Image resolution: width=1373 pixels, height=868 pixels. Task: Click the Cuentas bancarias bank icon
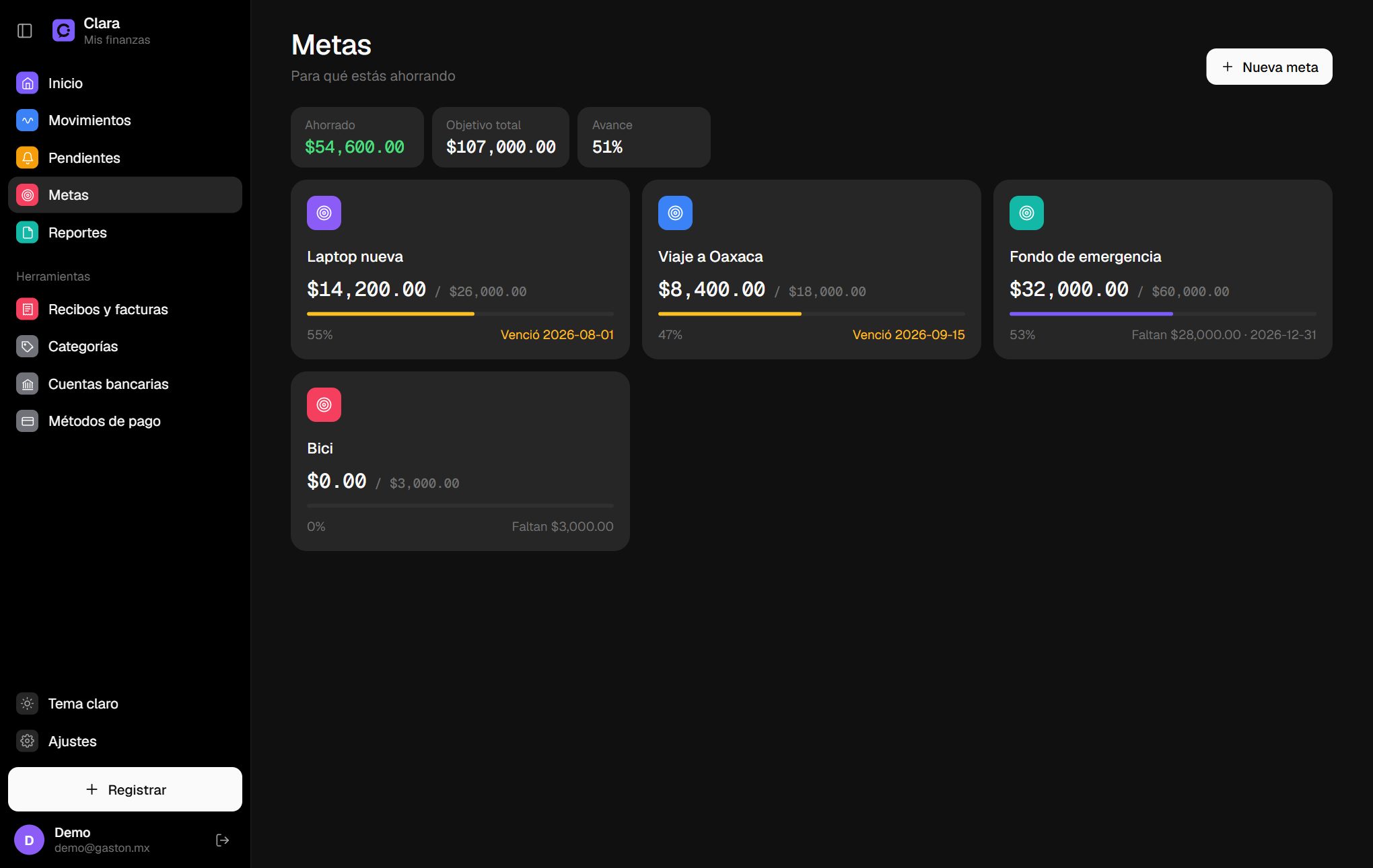[28, 384]
